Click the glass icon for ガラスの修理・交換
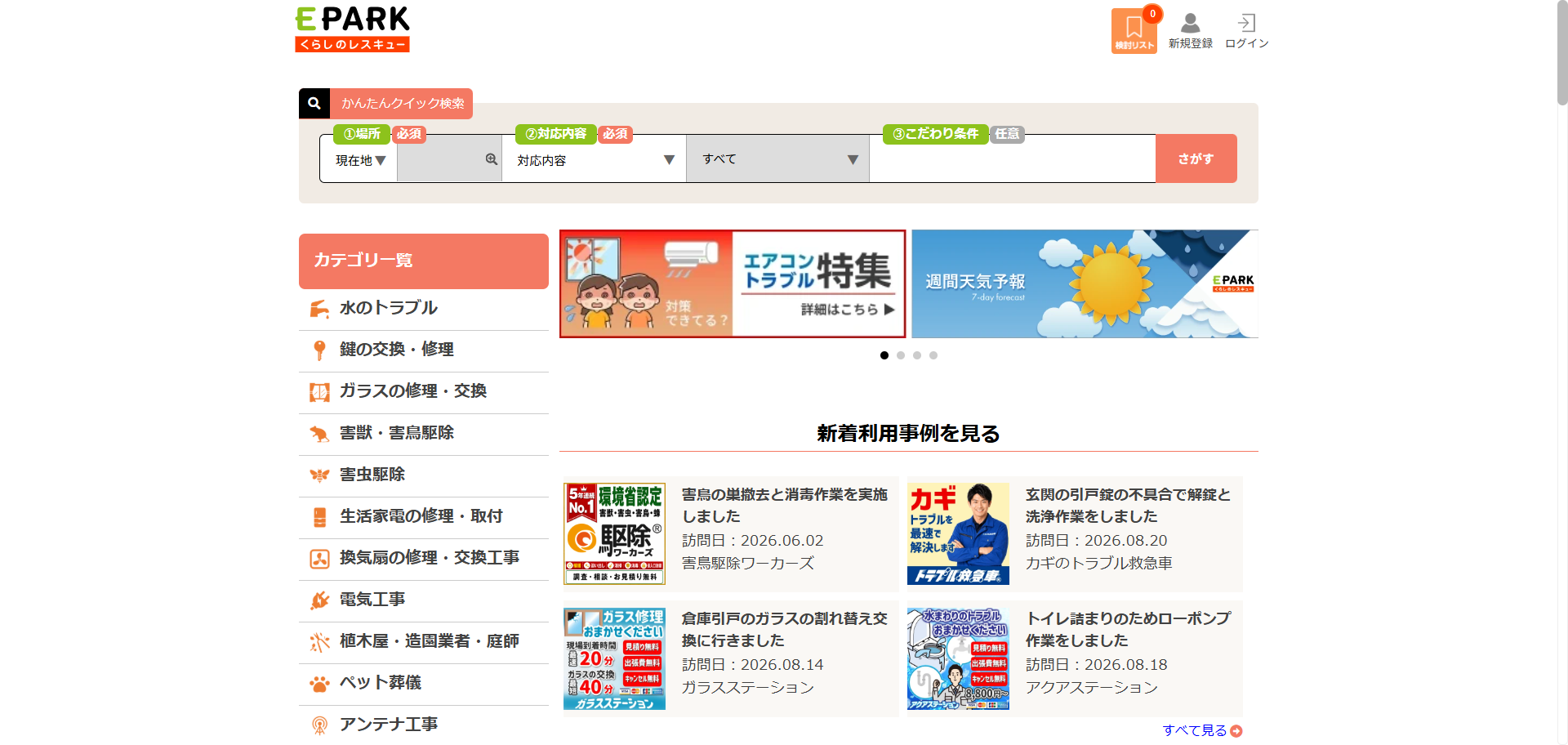 click(x=319, y=392)
